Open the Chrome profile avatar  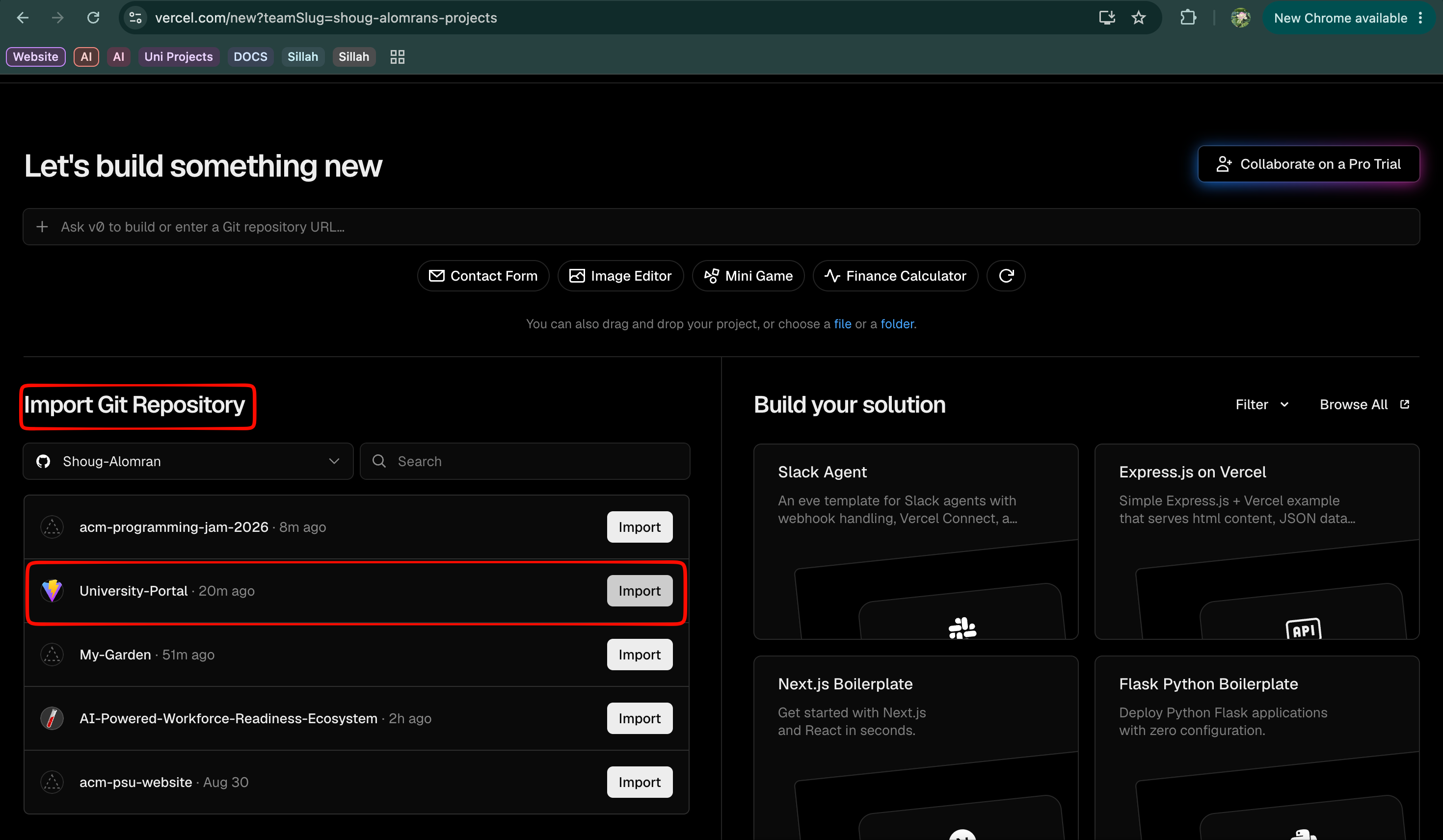coord(1240,18)
